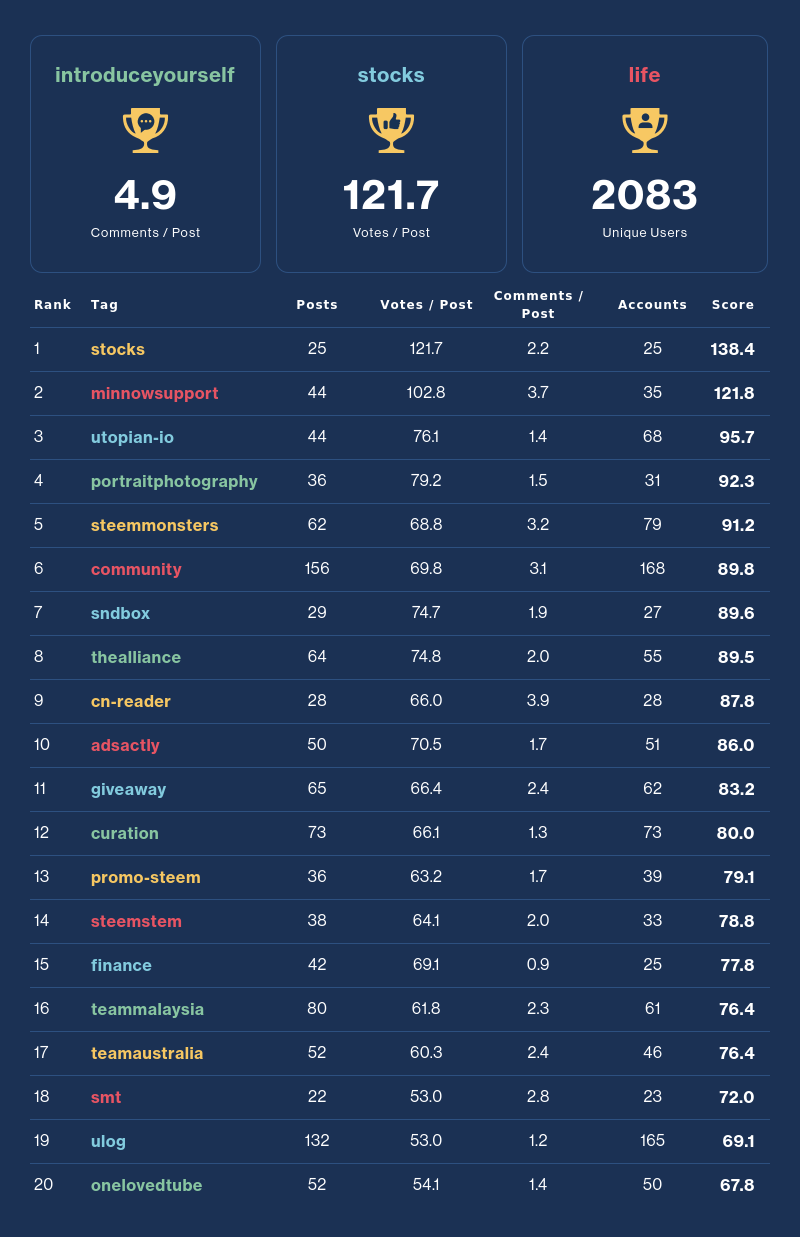
Task: Open the utopian-io tag
Action: tap(132, 437)
